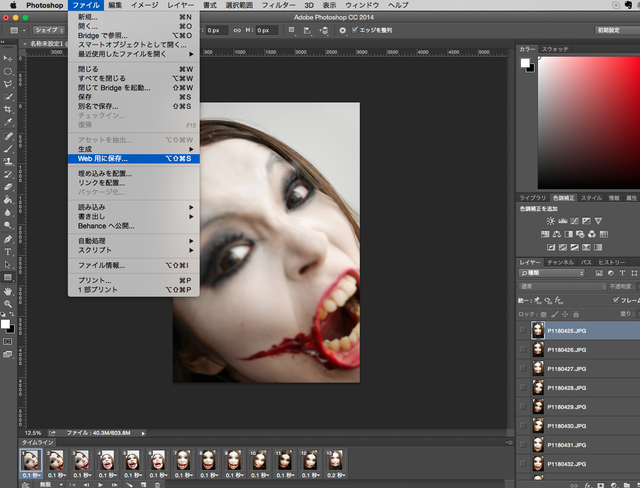Select the Eraser tool

point(8,187)
